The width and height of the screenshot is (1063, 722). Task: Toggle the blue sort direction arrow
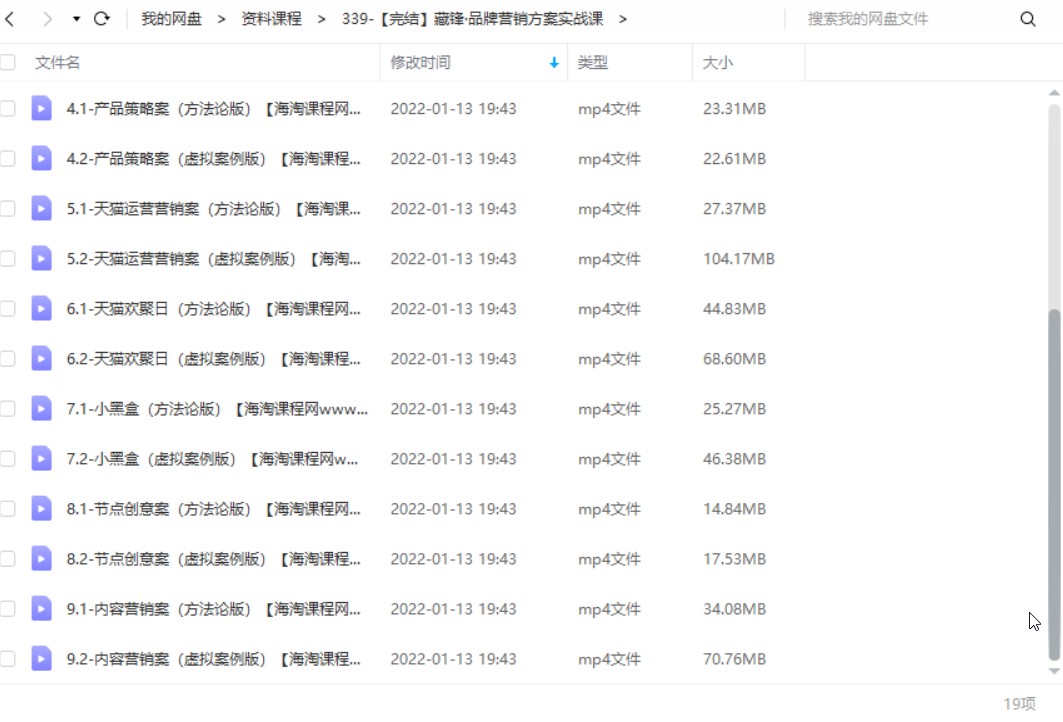tap(554, 62)
